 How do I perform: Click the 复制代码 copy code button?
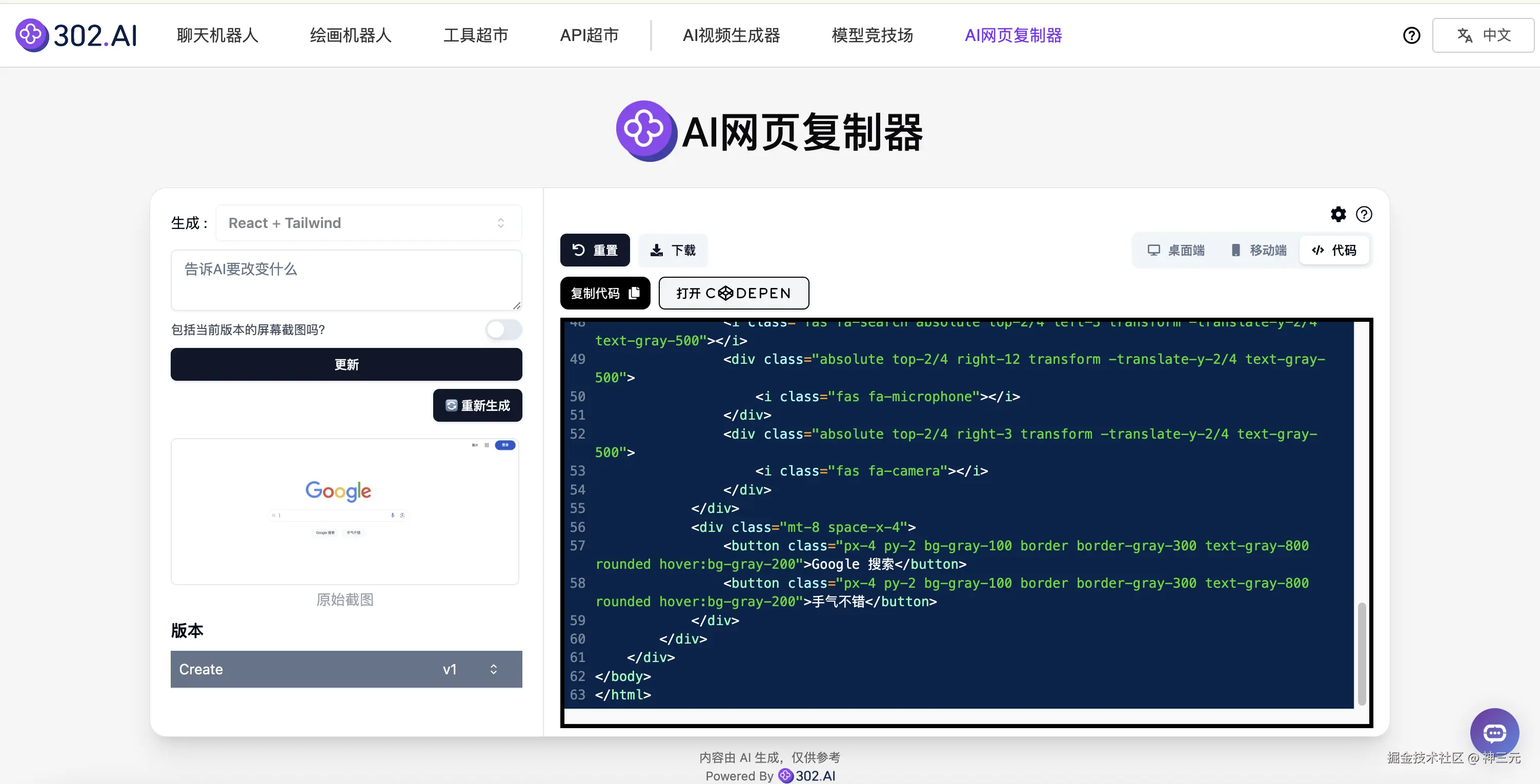pyautogui.click(x=604, y=293)
